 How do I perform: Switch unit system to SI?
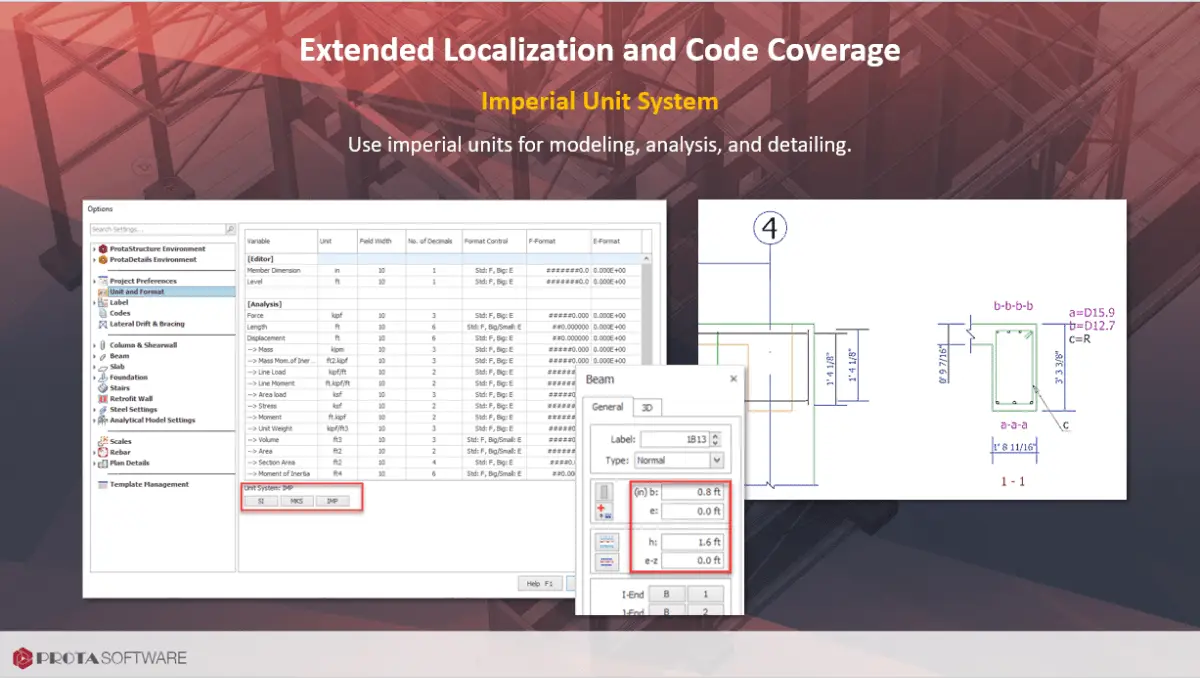pos(261,501)
